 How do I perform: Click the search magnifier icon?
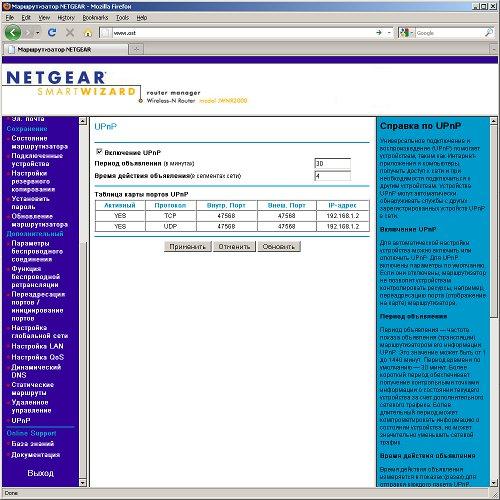[489, 33]
